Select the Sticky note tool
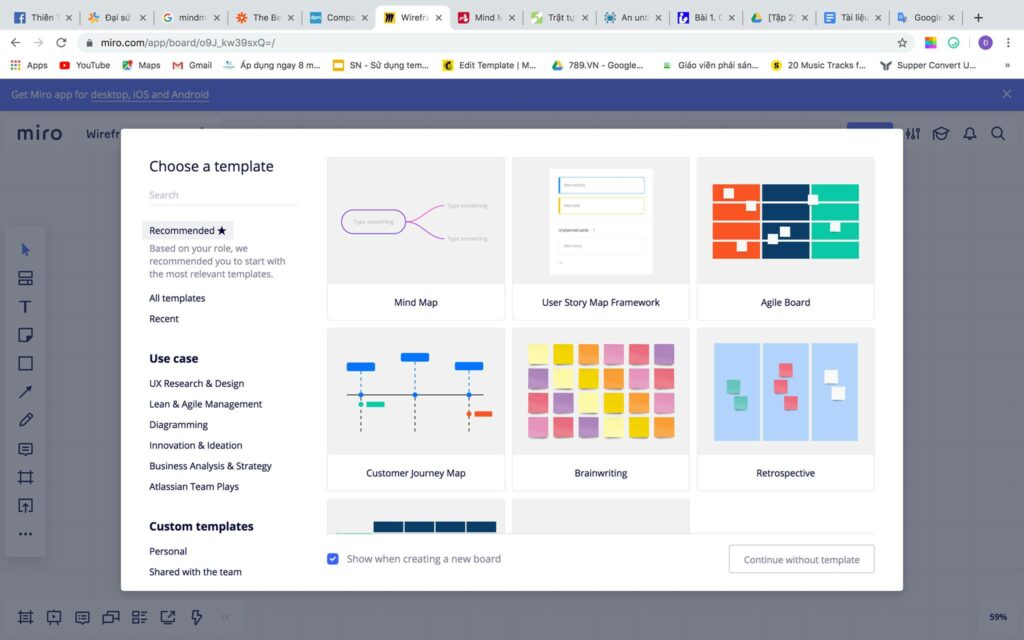This screenshot has height=640, width=1024. (x=25, y=335)
